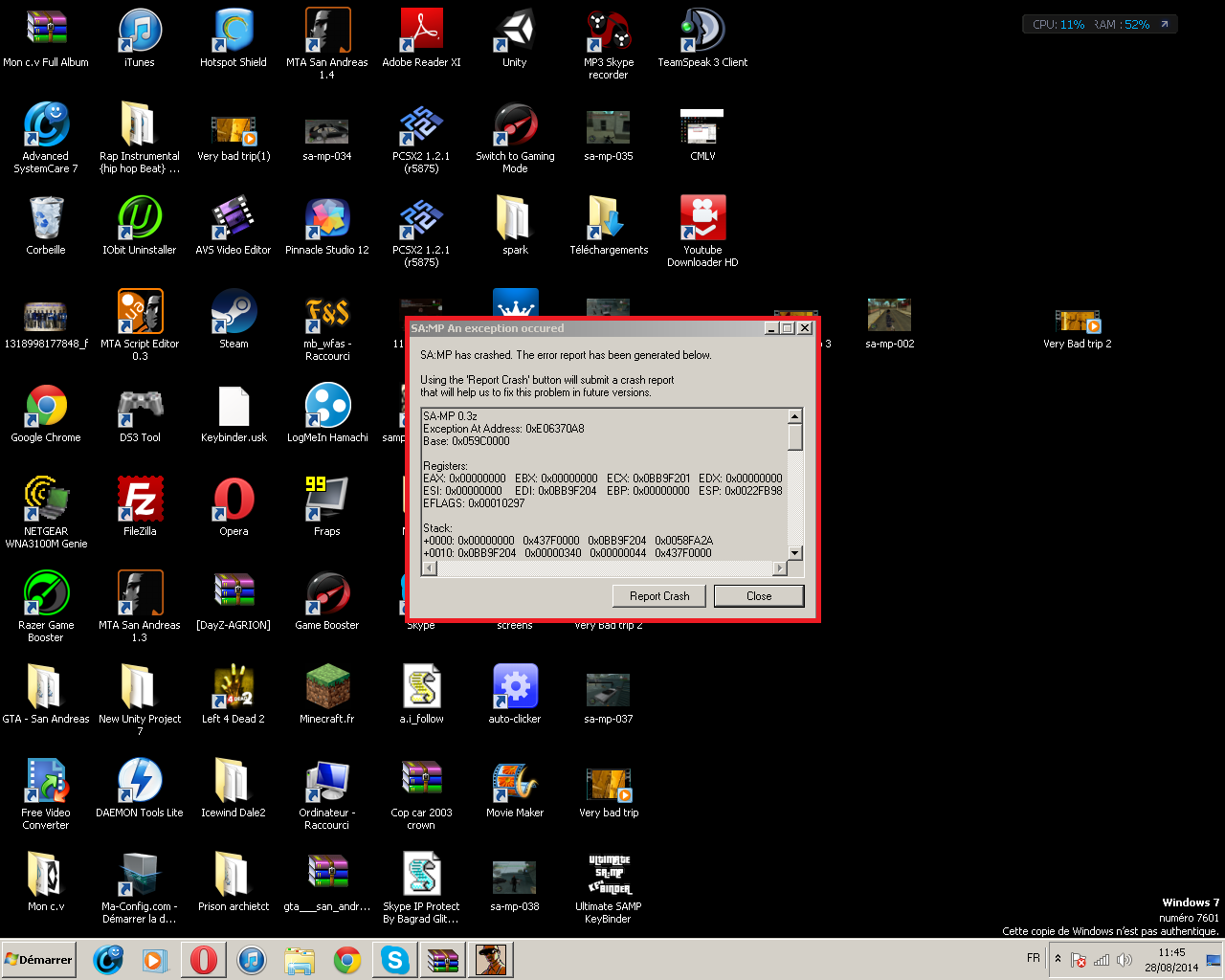Open Adobe Reader XI shortcut
The image size is (1225, 980).
421,38
